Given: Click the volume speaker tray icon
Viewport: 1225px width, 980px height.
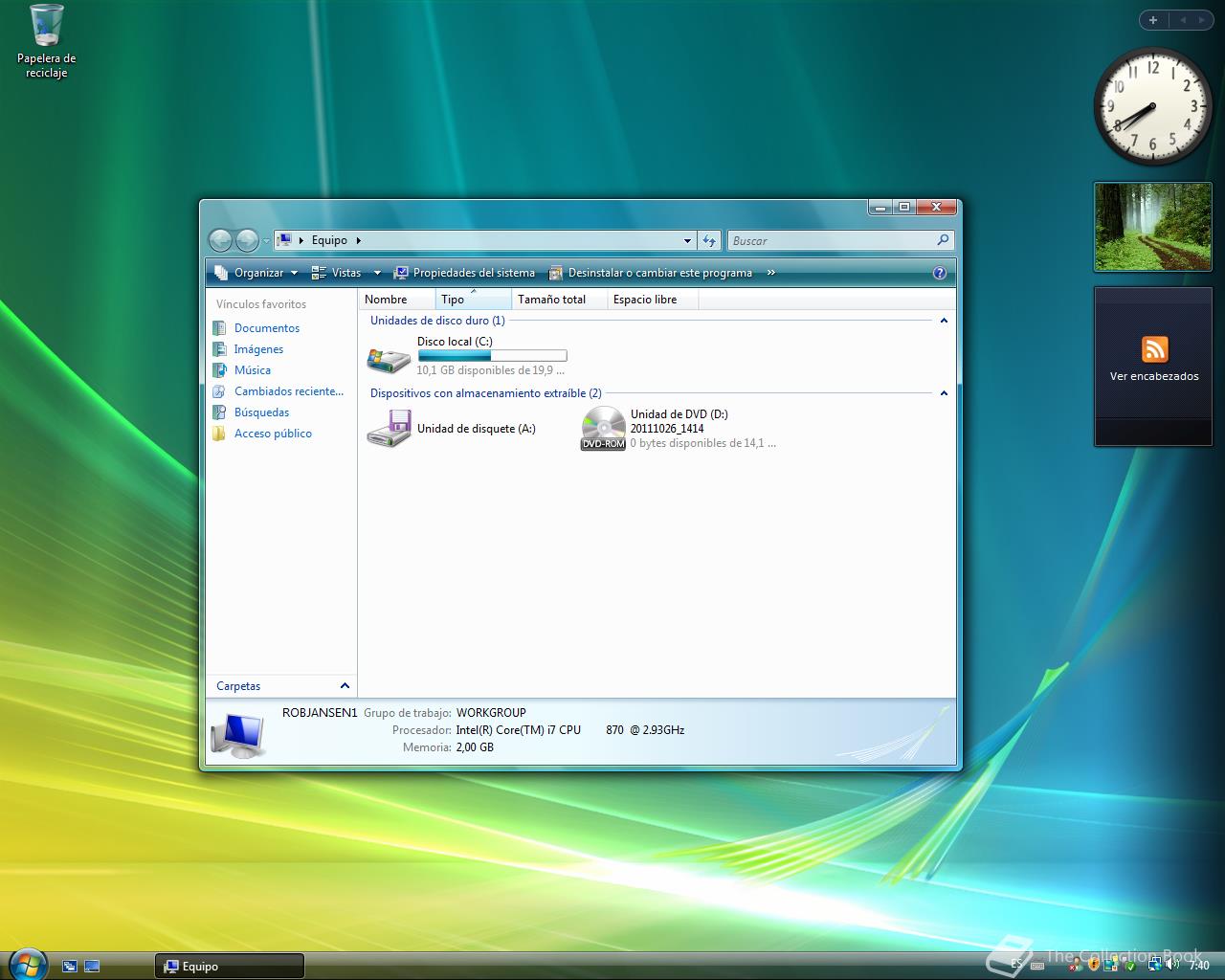Looking at the screenshot, I should [x=1172, y=965].
